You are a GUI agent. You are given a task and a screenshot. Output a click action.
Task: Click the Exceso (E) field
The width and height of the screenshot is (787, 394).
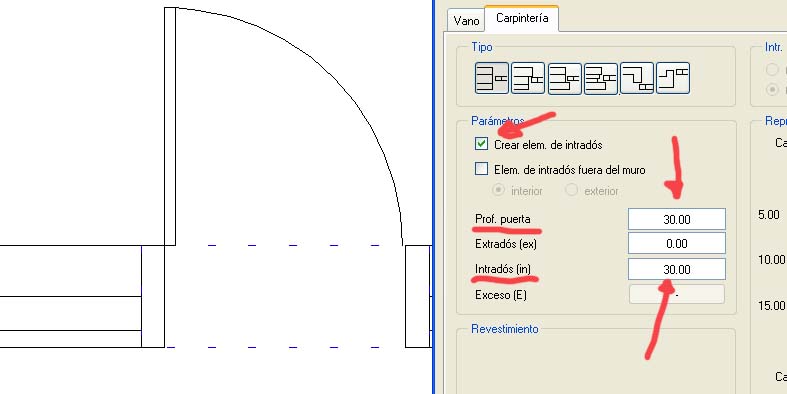677,295
